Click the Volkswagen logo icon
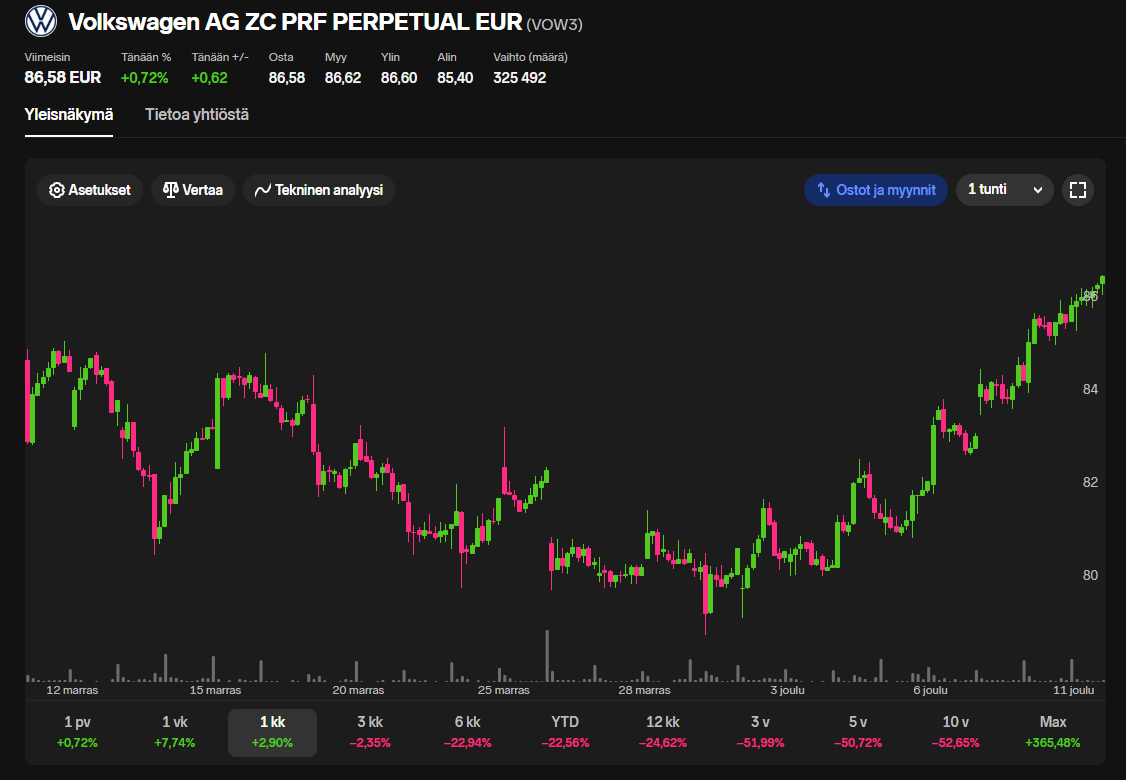 coord(41,21)
